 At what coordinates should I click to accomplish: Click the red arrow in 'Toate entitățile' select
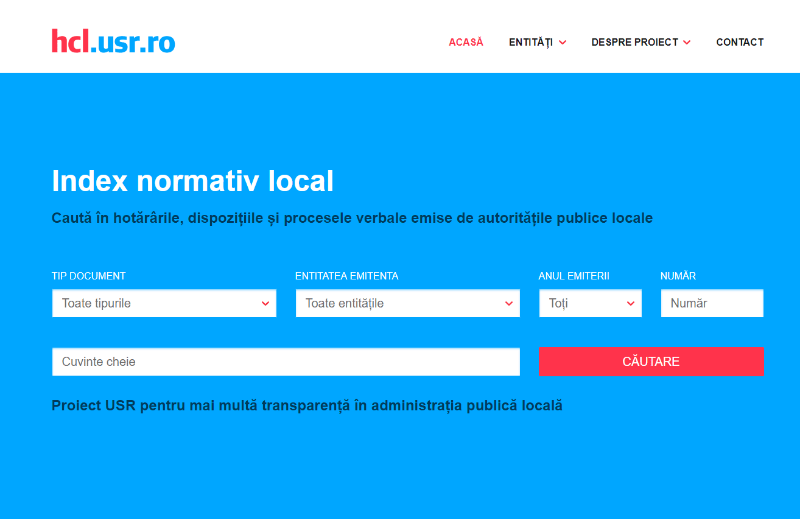pyautogui.click(x=509, y=303)
